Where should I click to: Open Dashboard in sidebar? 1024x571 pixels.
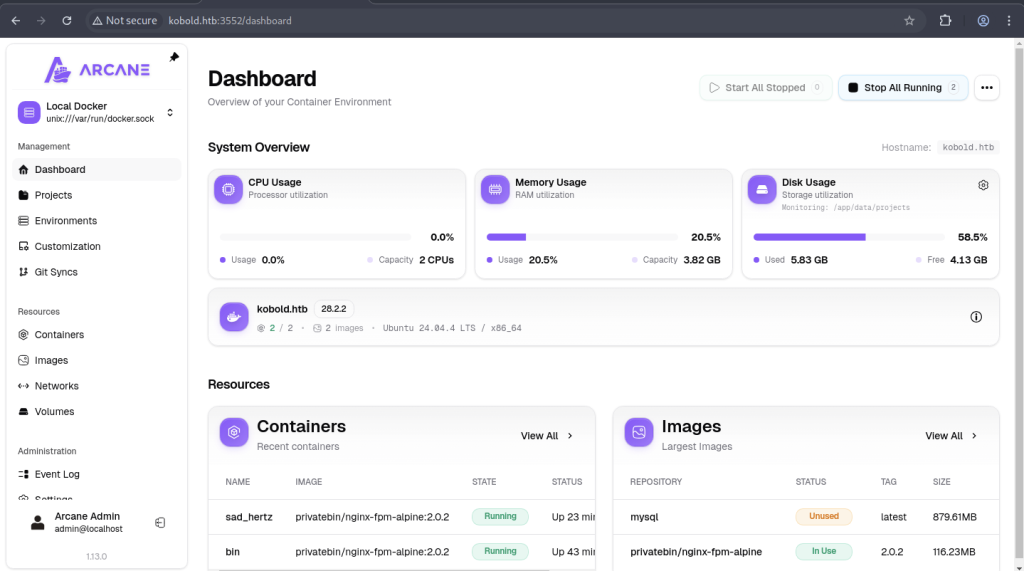coord(97,169)
